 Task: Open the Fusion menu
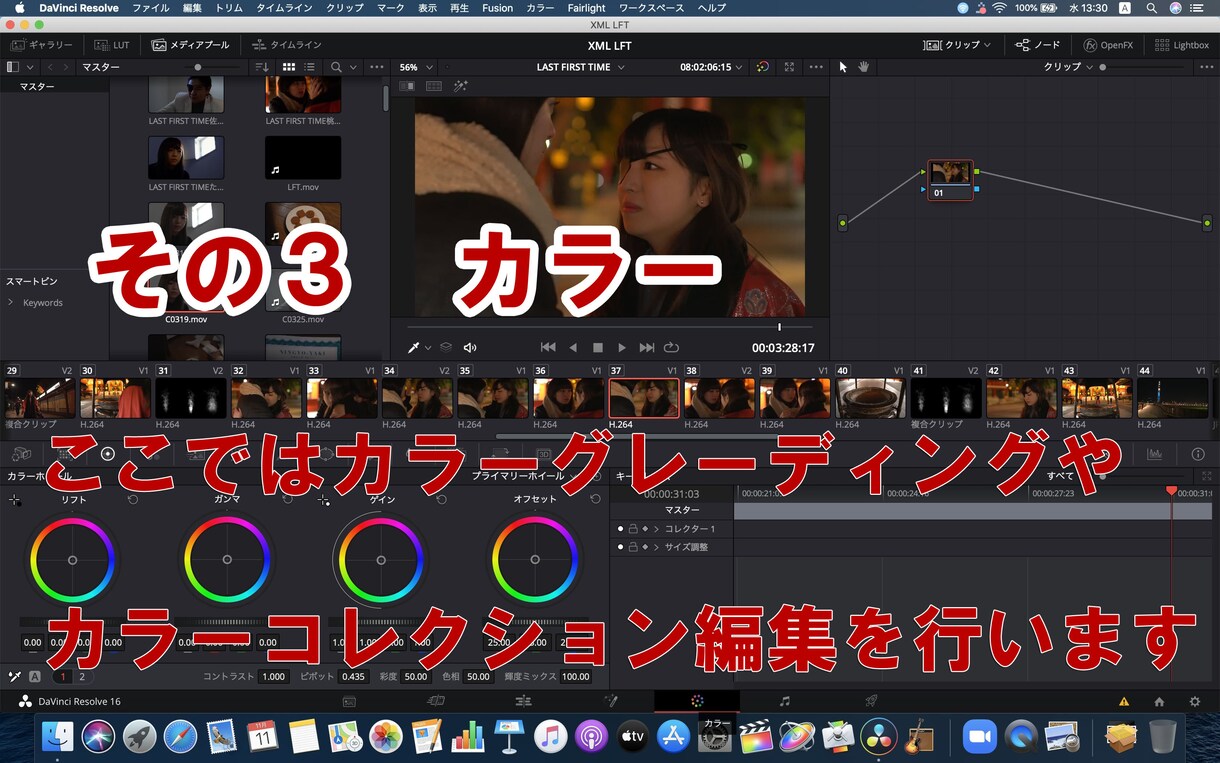(x=497, y=8)
